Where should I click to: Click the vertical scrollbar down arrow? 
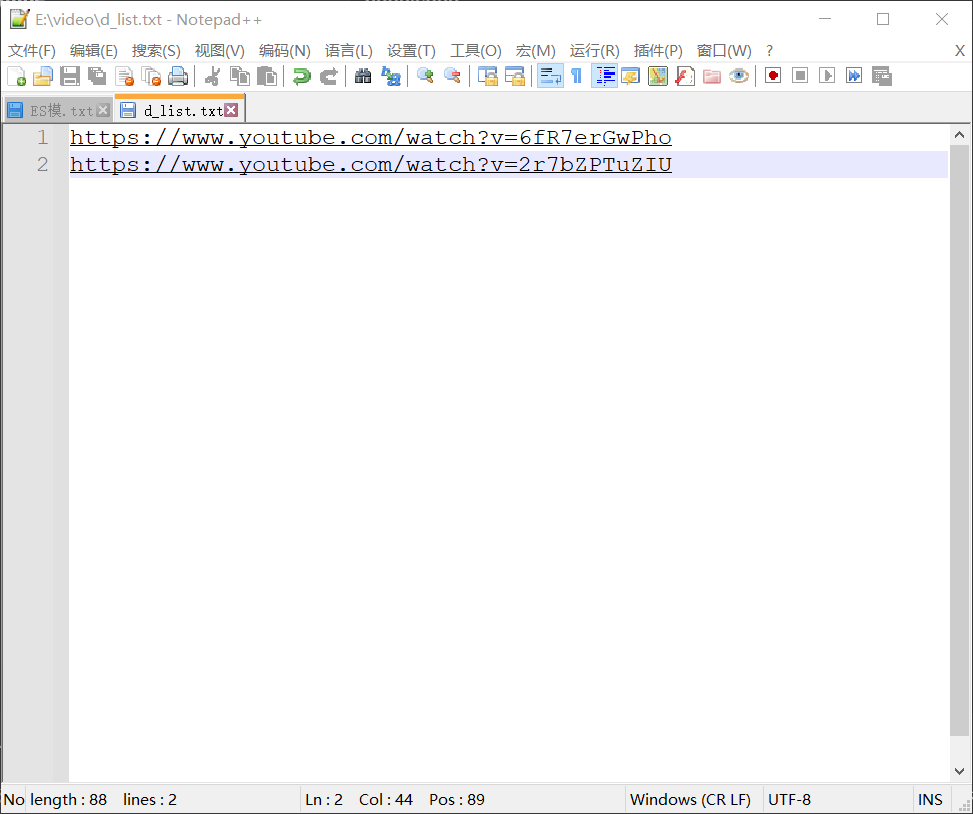click(x=959, y=771)
